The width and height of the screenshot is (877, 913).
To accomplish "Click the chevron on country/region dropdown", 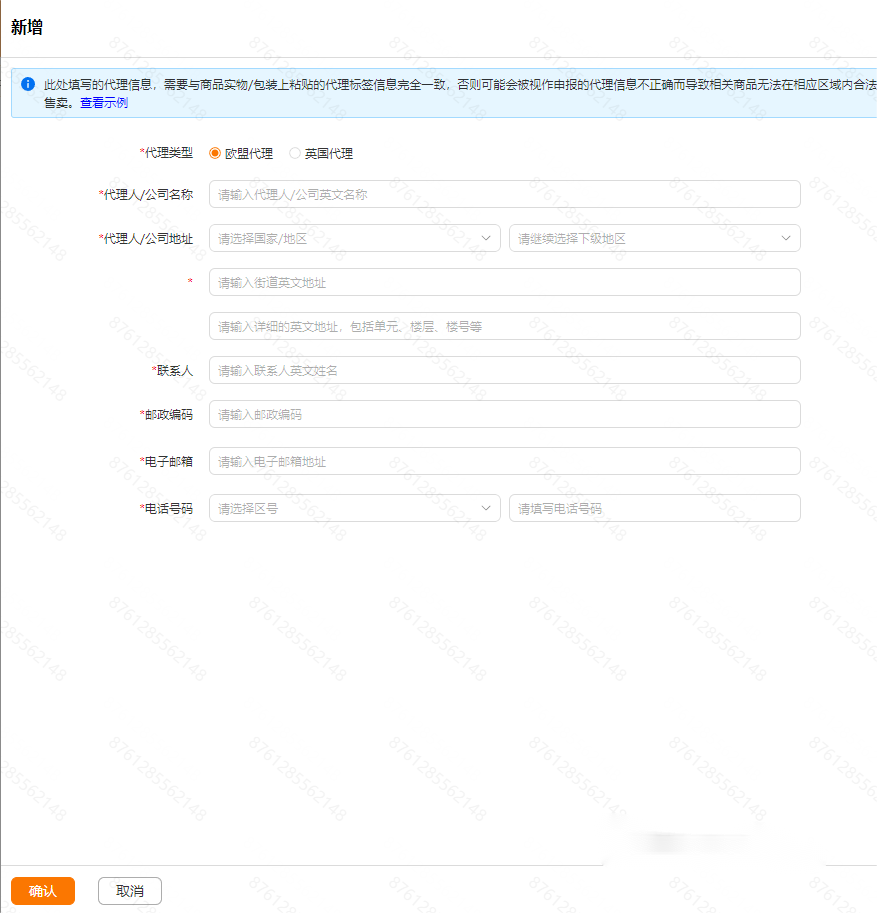I will coord(487,238).
